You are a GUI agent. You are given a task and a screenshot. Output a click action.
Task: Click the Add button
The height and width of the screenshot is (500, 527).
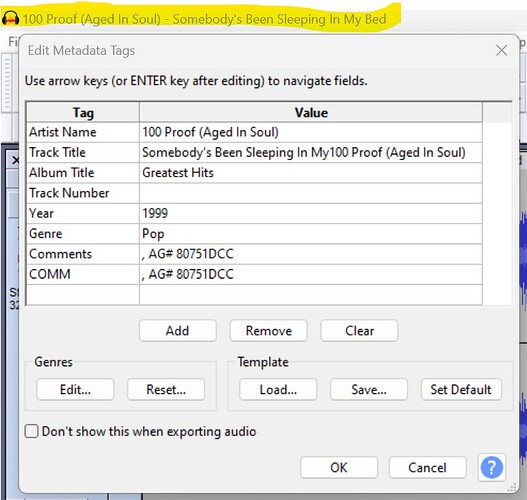click(x=178, y=331)
